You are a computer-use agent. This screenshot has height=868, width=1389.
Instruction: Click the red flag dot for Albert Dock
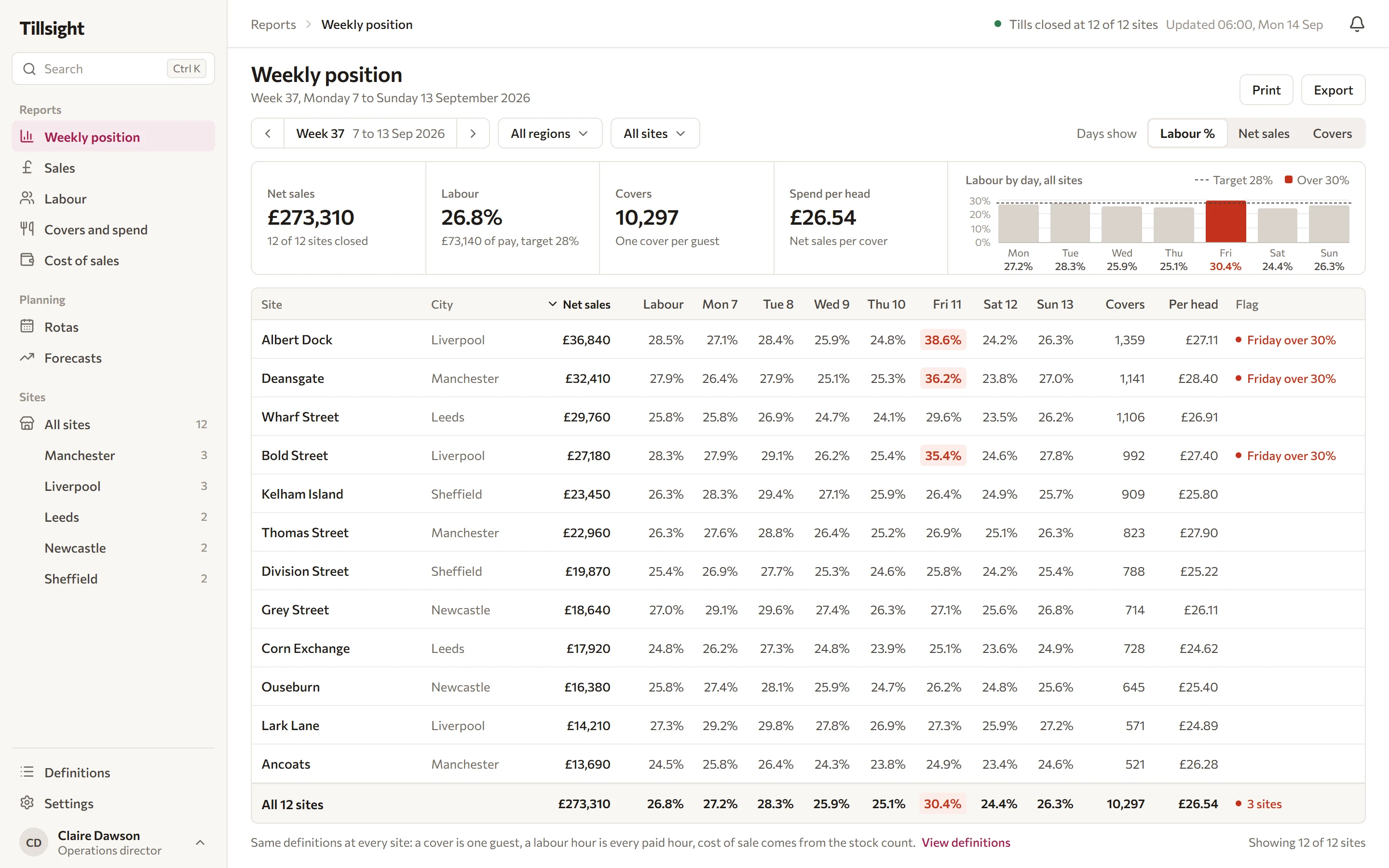(x=1239, y=340)
